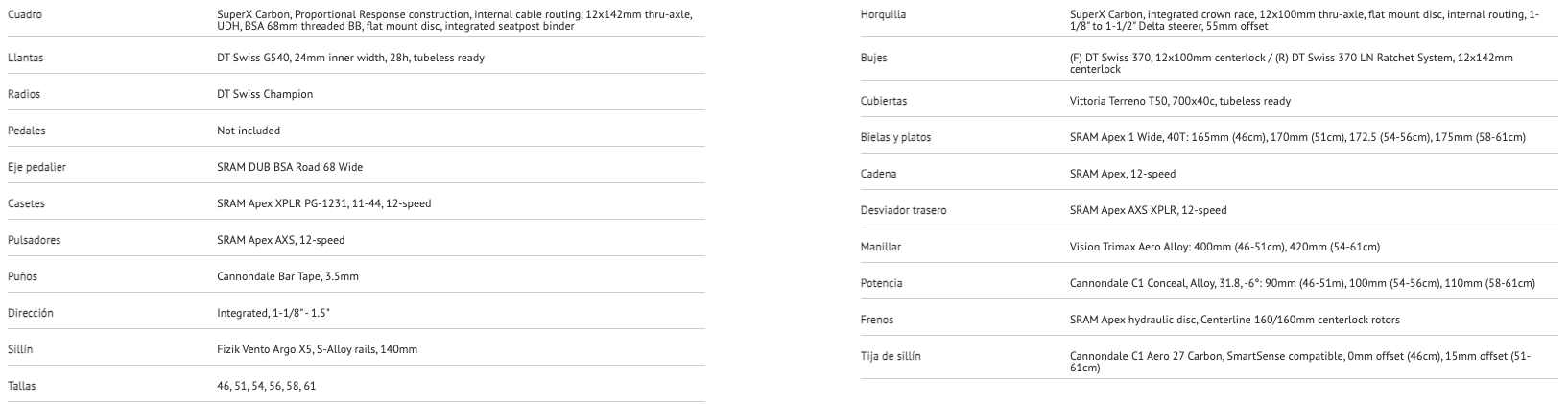This screenshot has width=1568, height=404.
Task: Click the Bielas y platos label
Action: [895, 137]
